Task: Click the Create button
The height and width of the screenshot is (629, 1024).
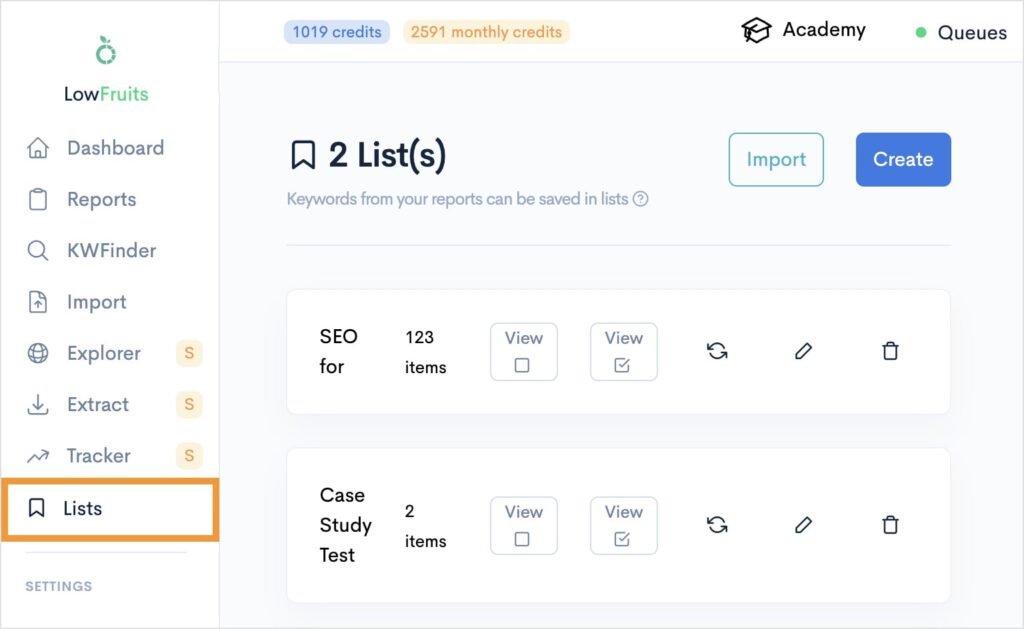Action: click(902, 159)
